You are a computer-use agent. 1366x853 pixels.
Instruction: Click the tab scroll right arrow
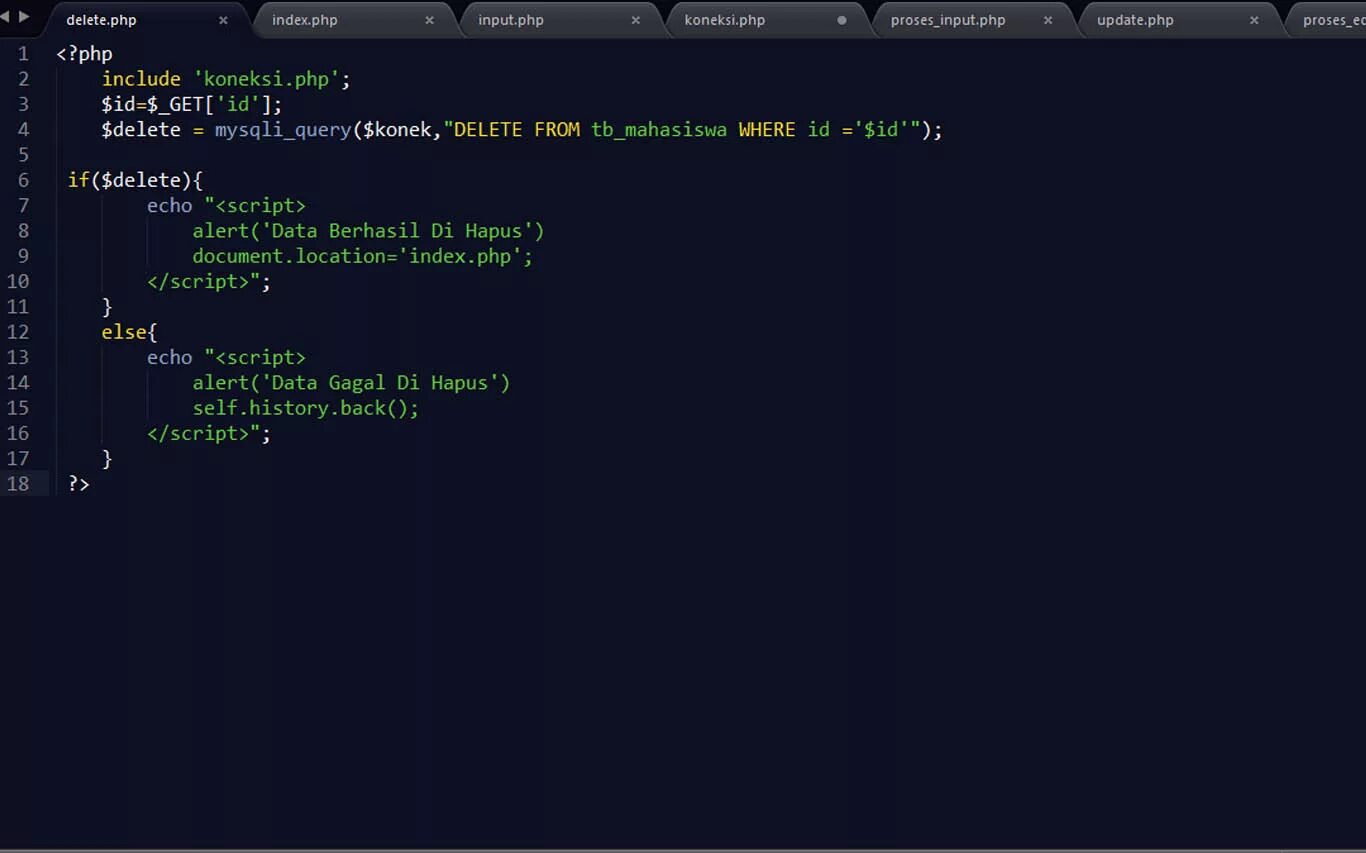tap(24, 17)
